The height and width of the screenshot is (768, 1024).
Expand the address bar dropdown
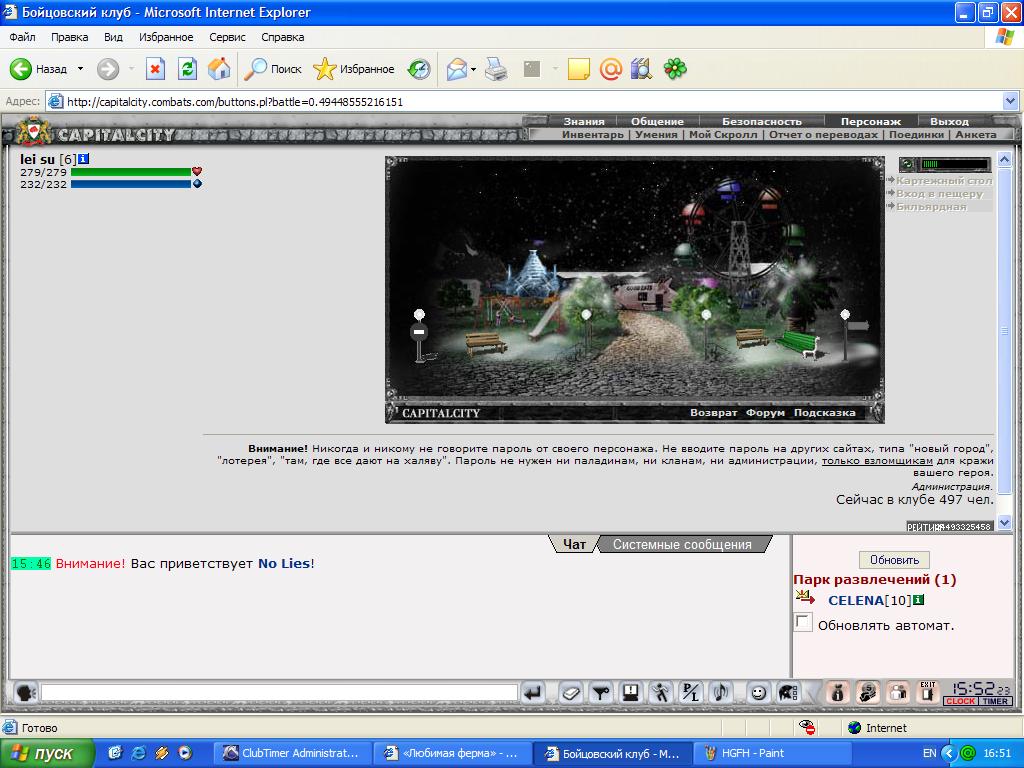point(1010,101)
